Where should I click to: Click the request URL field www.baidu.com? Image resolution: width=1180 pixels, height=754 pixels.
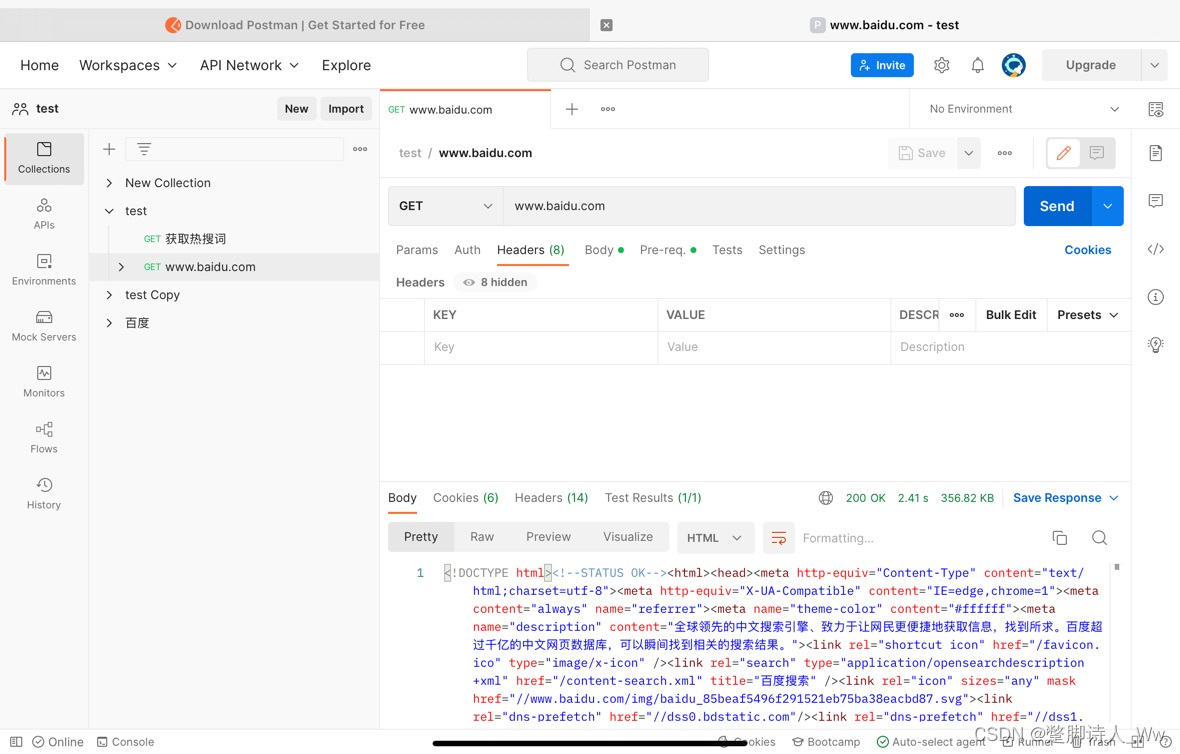click(x=759, y=206)
